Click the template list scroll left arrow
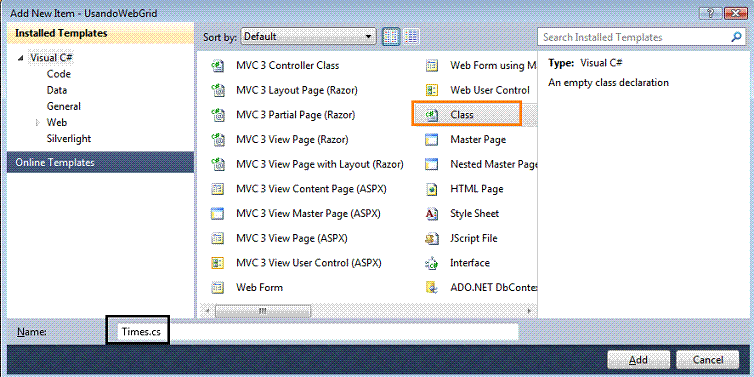754x377 pixels. click(x=207, y=311)
